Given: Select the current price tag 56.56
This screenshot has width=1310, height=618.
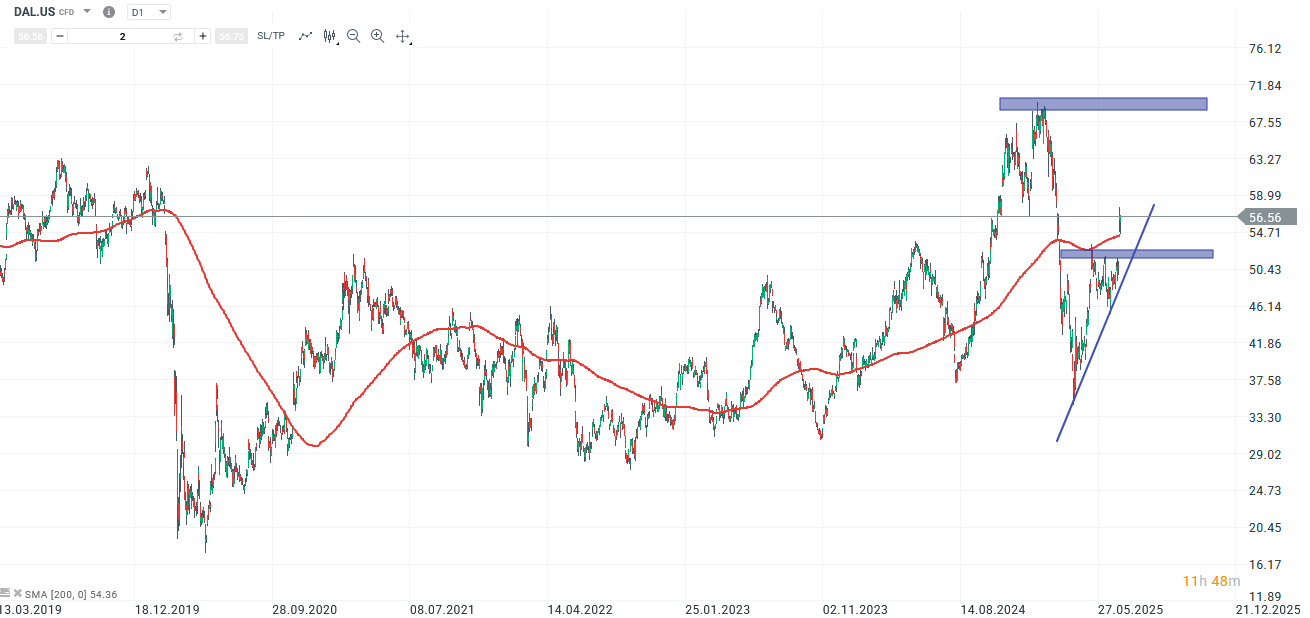Looking at the screenshot, I should tap(1267, 217).
